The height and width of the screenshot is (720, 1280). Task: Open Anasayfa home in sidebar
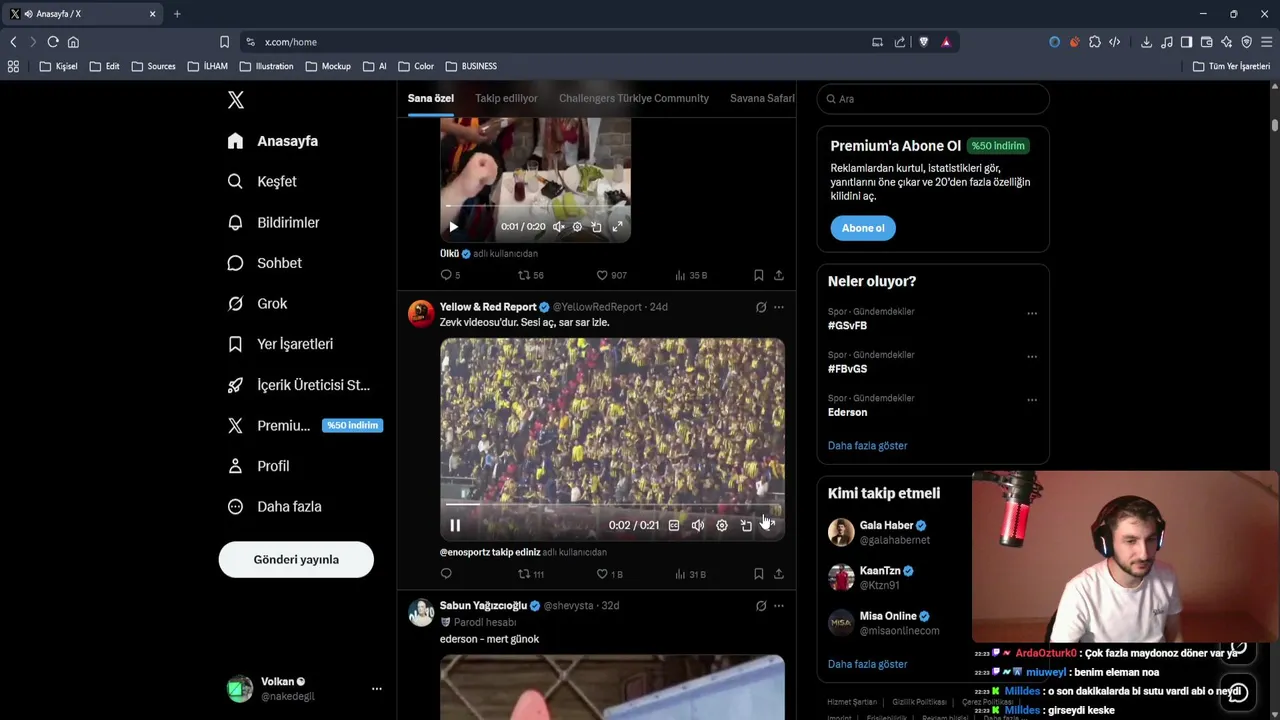273,141
